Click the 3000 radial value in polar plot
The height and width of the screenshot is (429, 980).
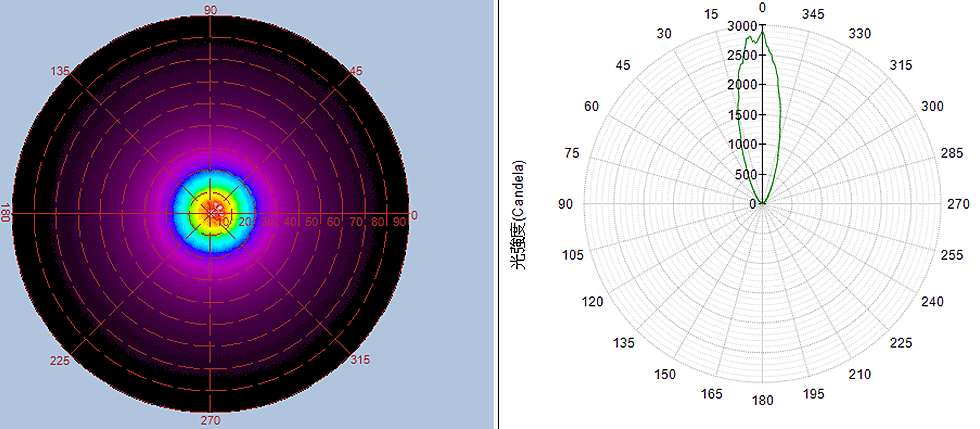[743, 27]
